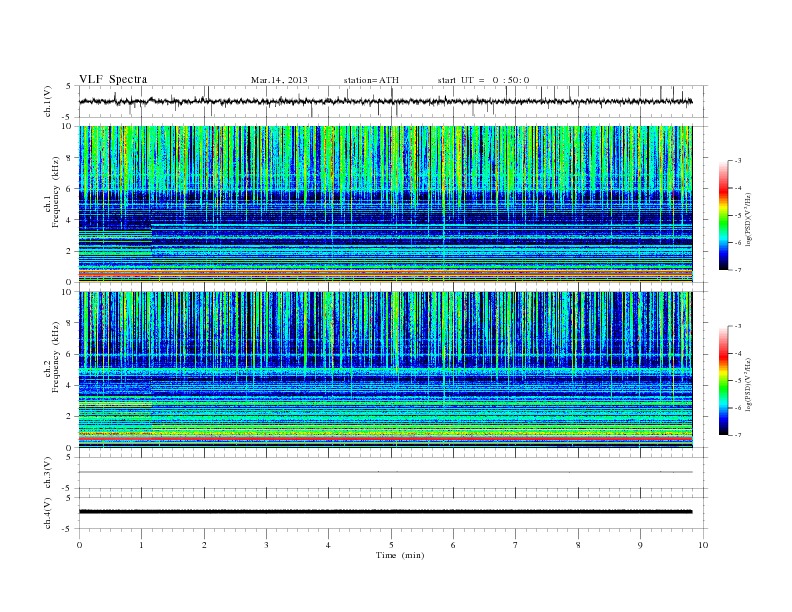Click the "-7" tick on ch.1 colorbar
Screen dimensions: 792x612
coord(738,270)
